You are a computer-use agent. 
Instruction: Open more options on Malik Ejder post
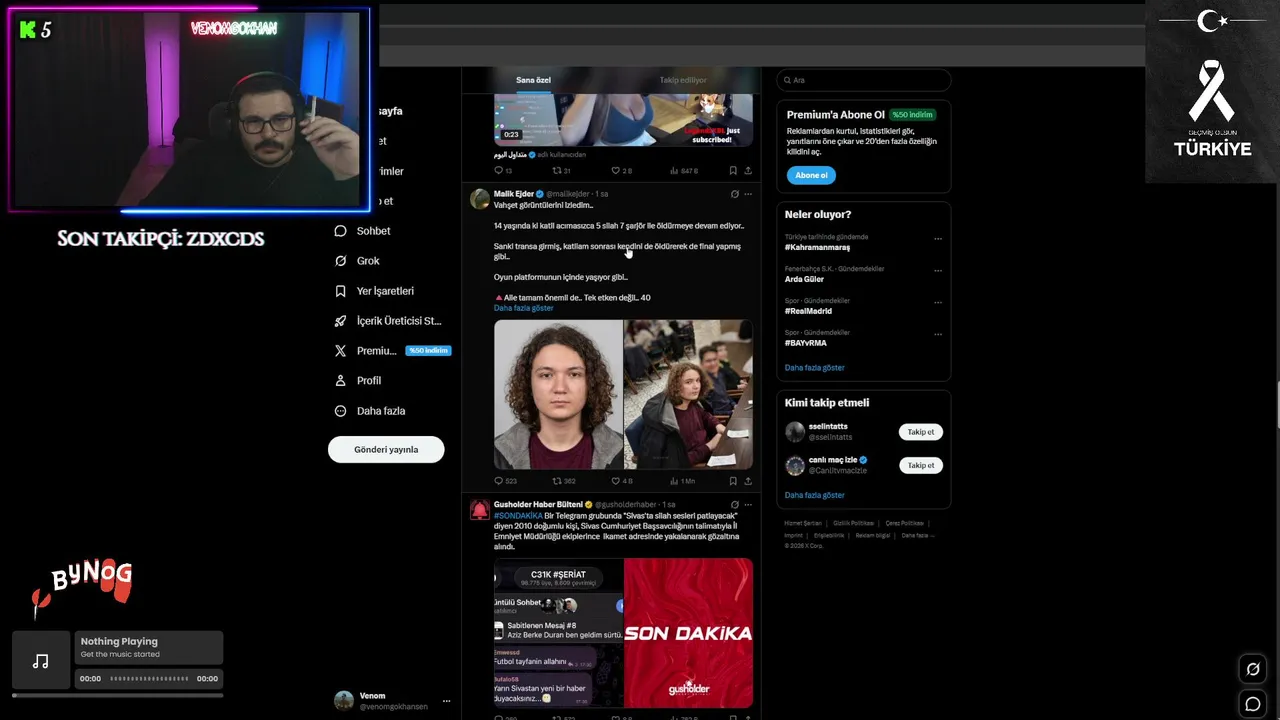[x=747, y=194]
